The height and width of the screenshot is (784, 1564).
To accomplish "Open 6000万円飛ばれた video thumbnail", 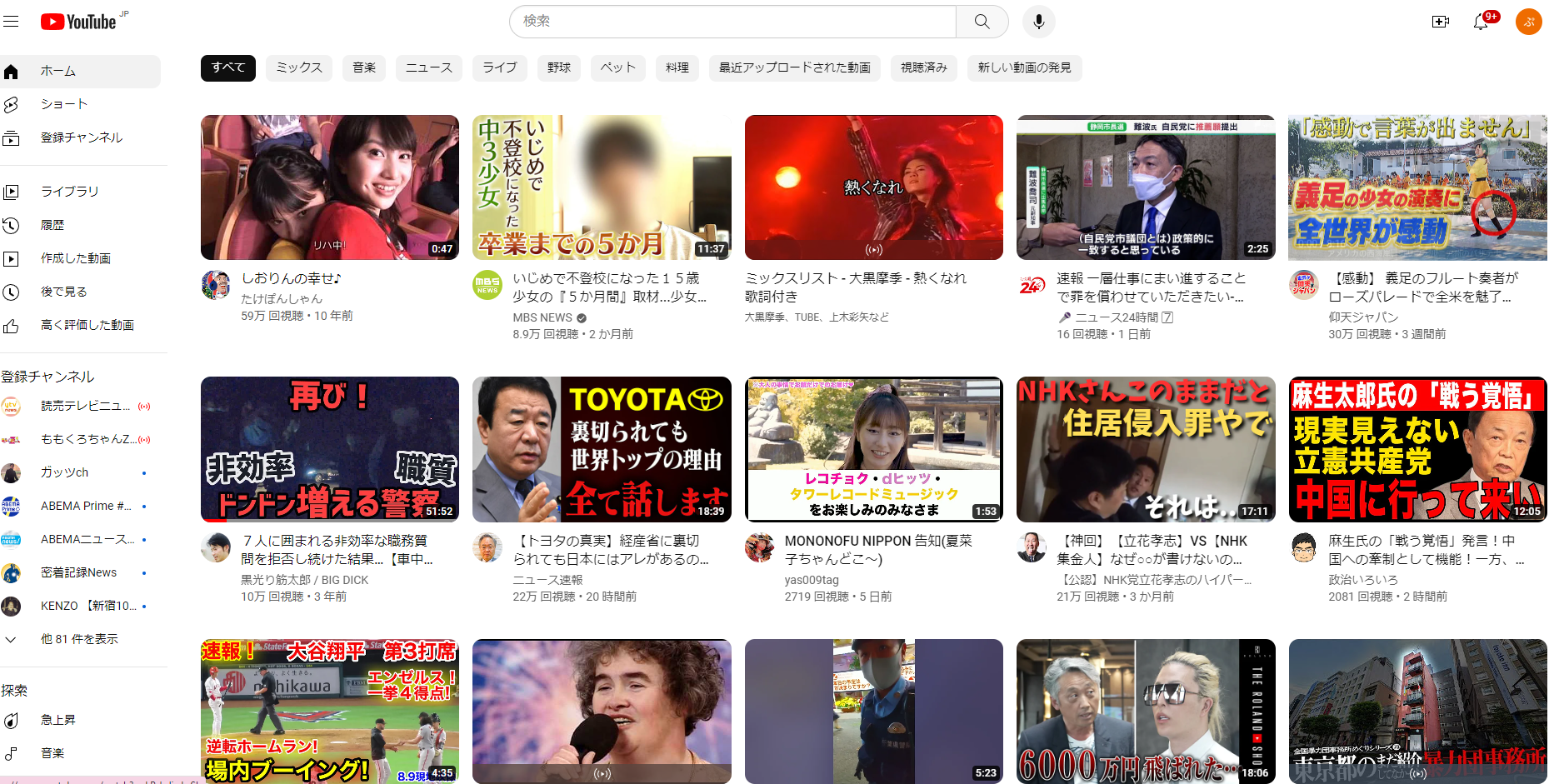I will coord(1146,712).
